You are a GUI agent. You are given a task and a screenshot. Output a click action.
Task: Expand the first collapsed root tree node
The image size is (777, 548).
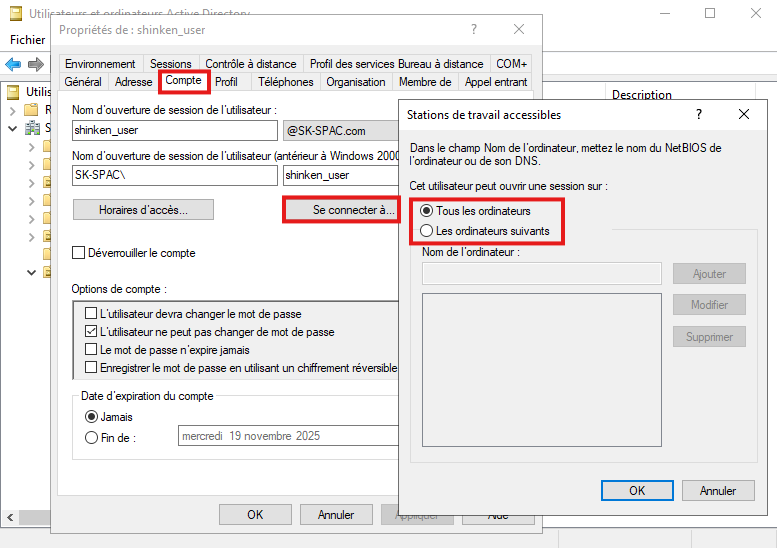click(x=13, y=110)
